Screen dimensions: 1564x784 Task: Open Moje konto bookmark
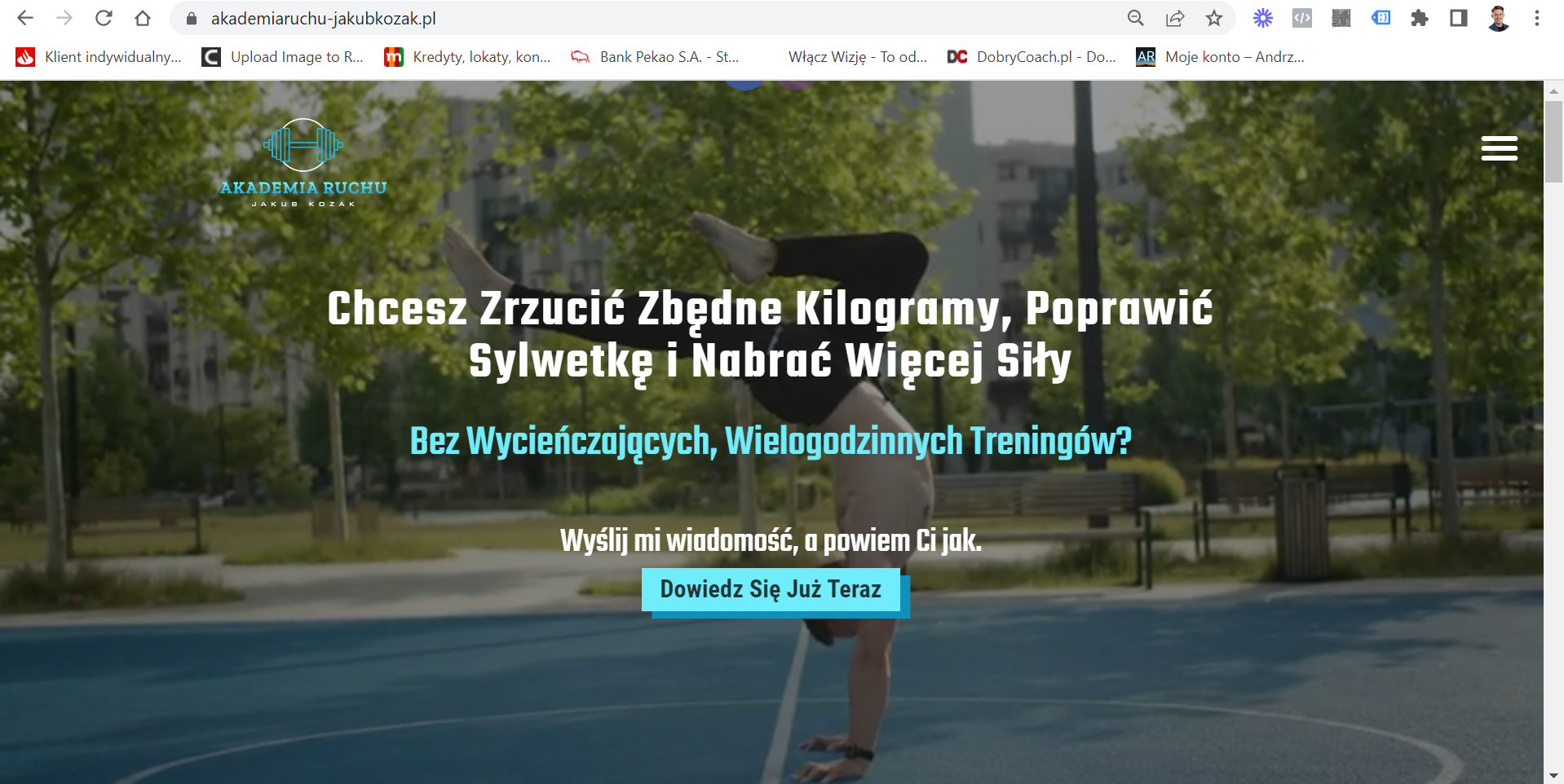1221,57
